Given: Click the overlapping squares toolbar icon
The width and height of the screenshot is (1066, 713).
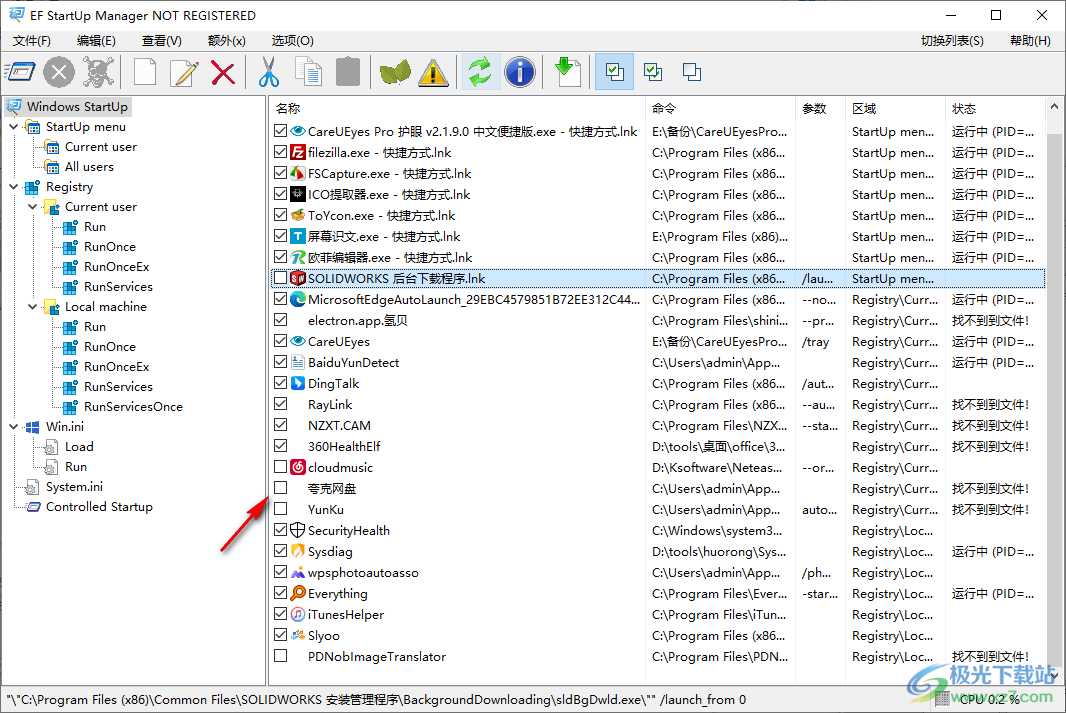Looking at the screenshot, I should pos(692,72).
